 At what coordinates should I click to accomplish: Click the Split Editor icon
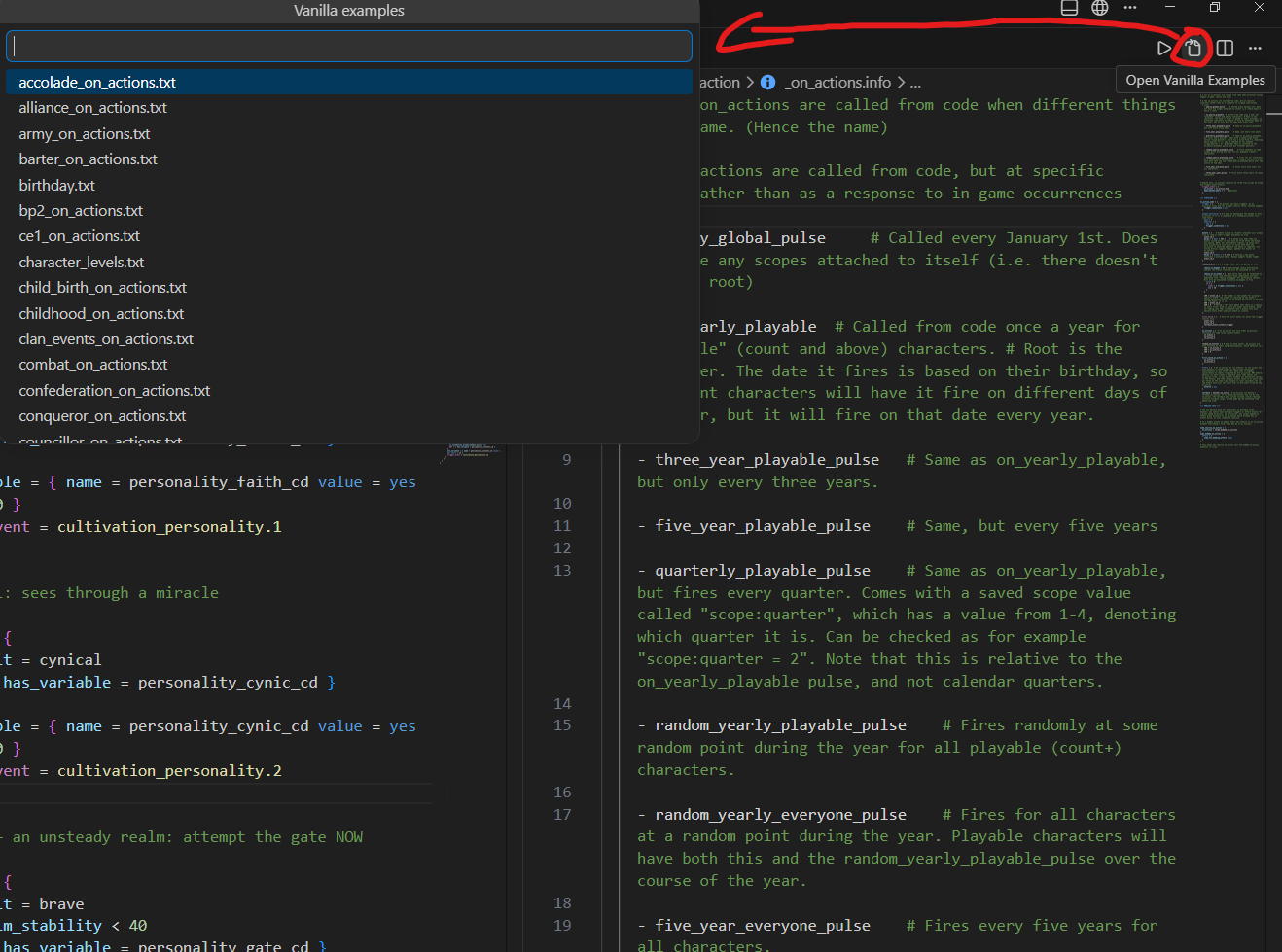tap(1225, 48)
